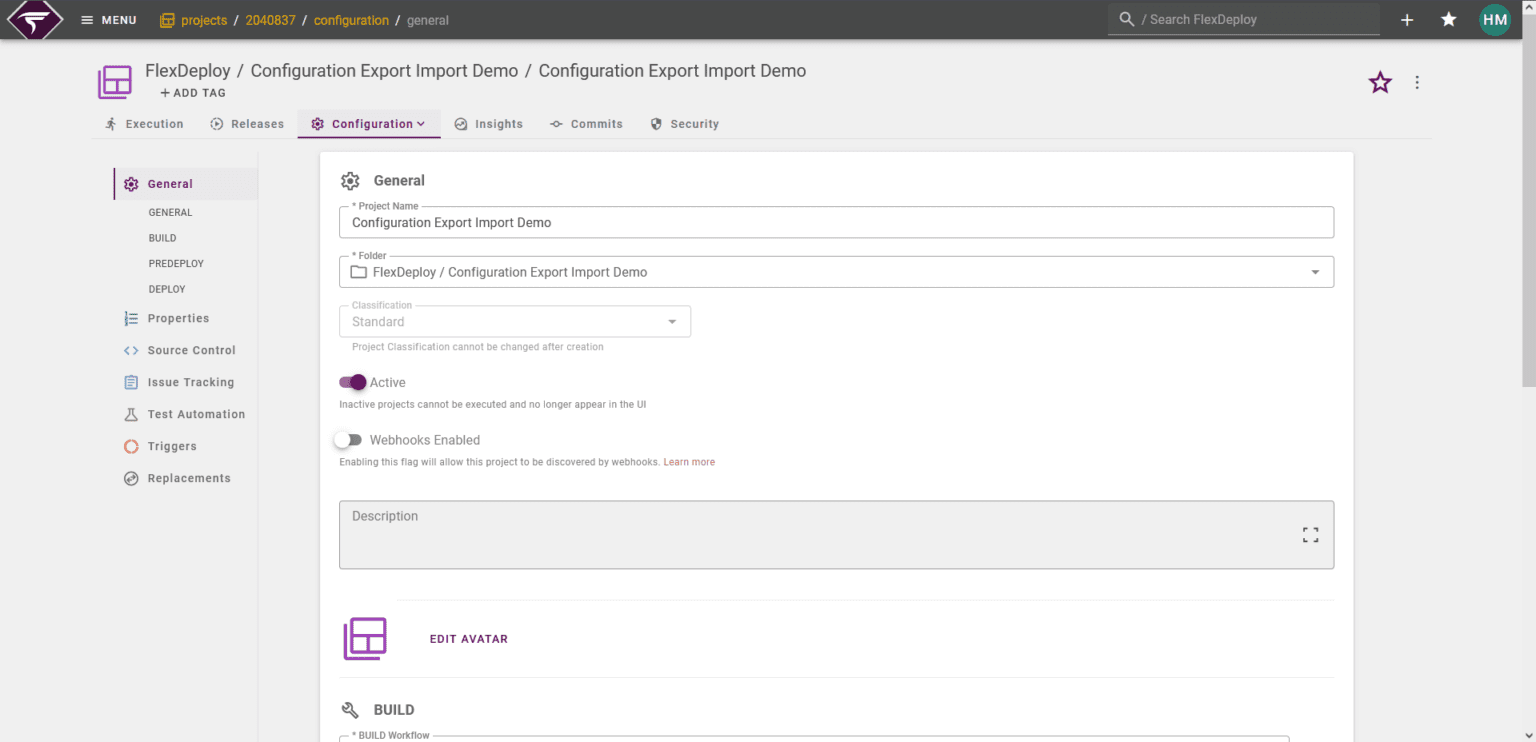Expand the Description field fullscreen icon

tap(1310, 535)
